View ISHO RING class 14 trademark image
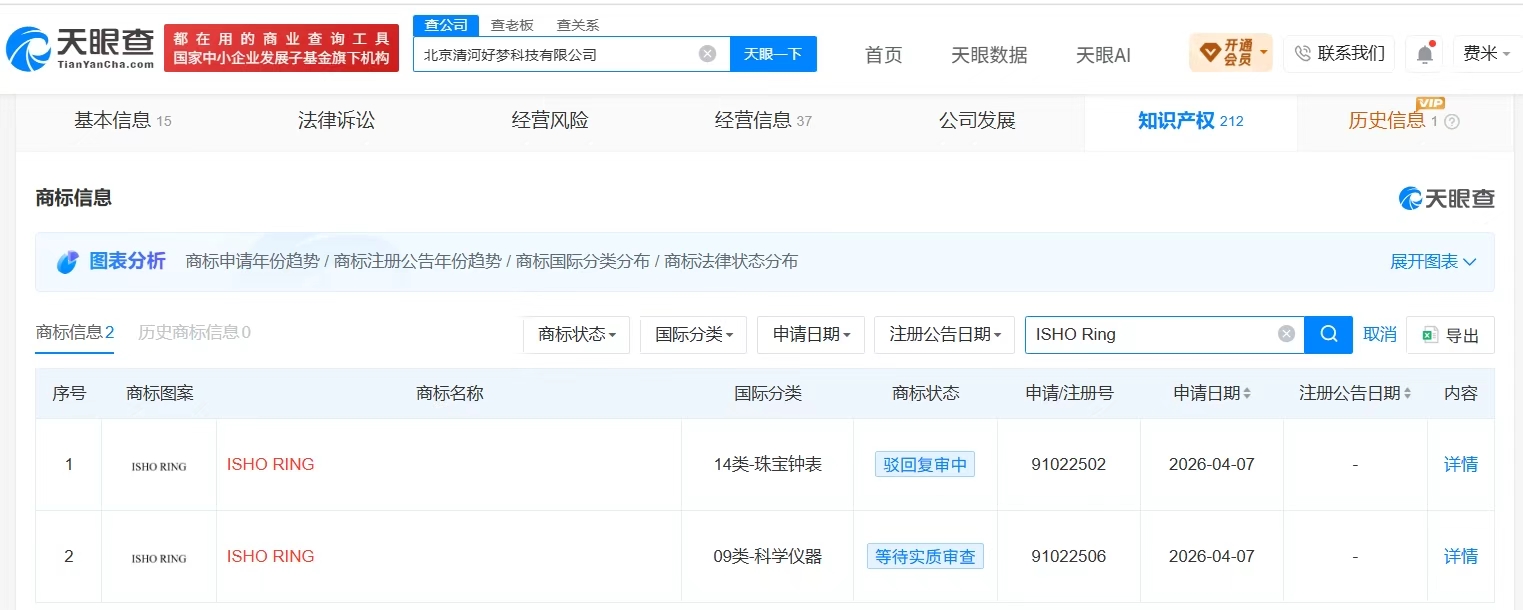This screenshot has height=610, width=1523. 159,465
